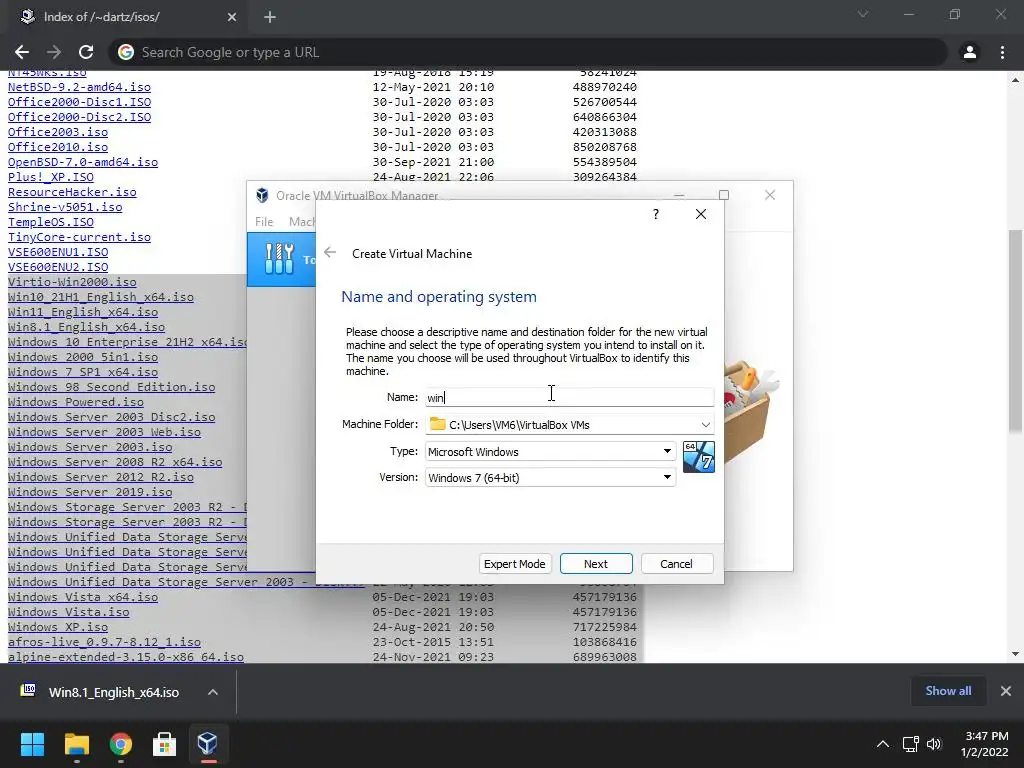Click Chrome icon on taskbar
The image size is (1024, 768).
[x=121, y=743]
